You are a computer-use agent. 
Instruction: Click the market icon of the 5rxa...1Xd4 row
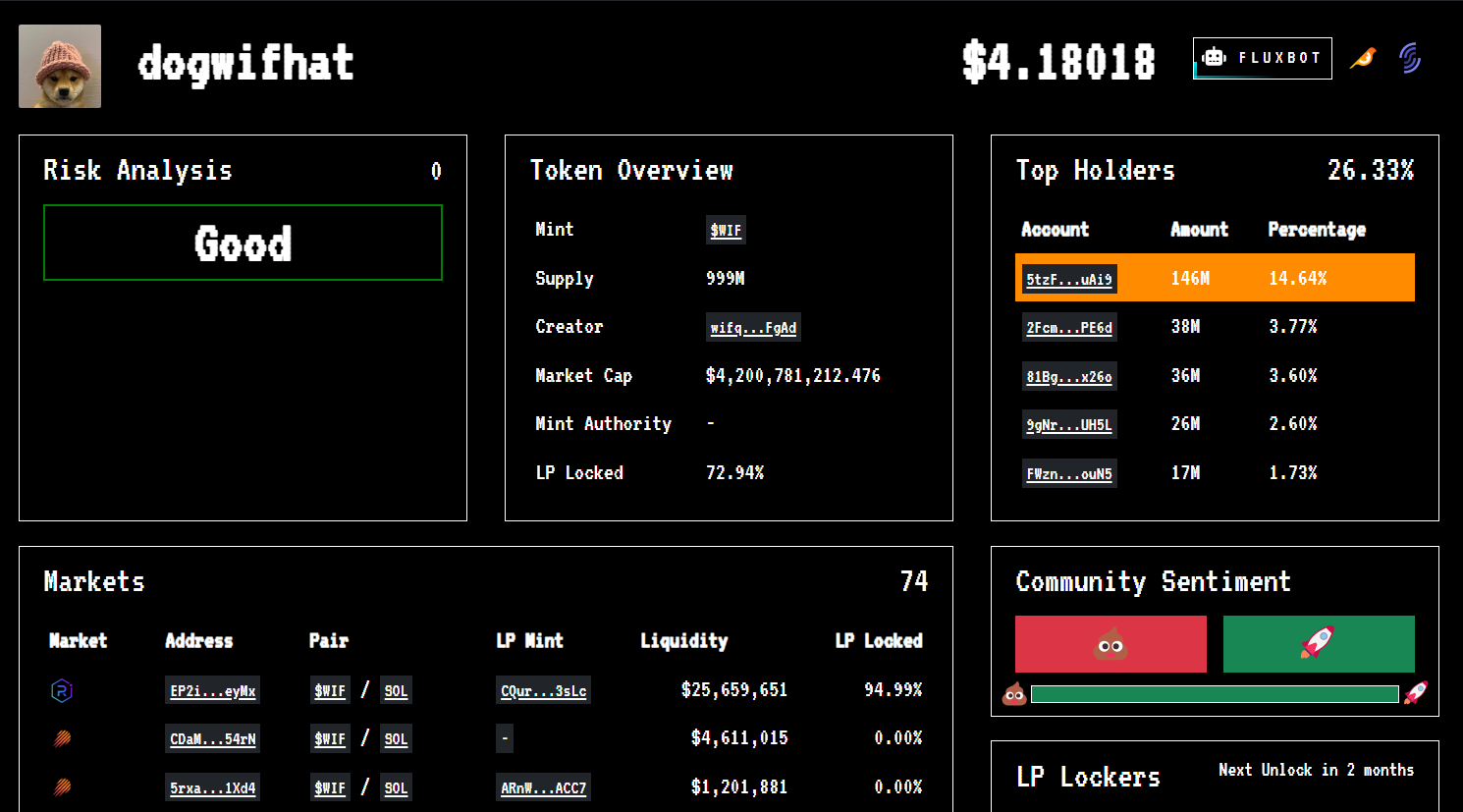pyautogui.click(x=62, y=787)
